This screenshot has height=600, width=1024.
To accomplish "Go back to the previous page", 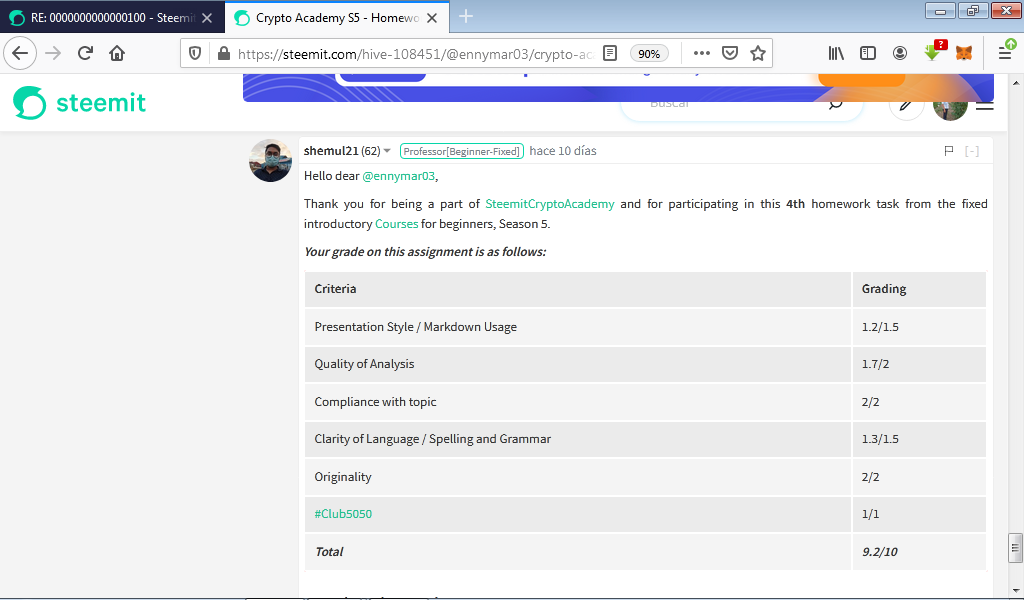I will point(20,53).
